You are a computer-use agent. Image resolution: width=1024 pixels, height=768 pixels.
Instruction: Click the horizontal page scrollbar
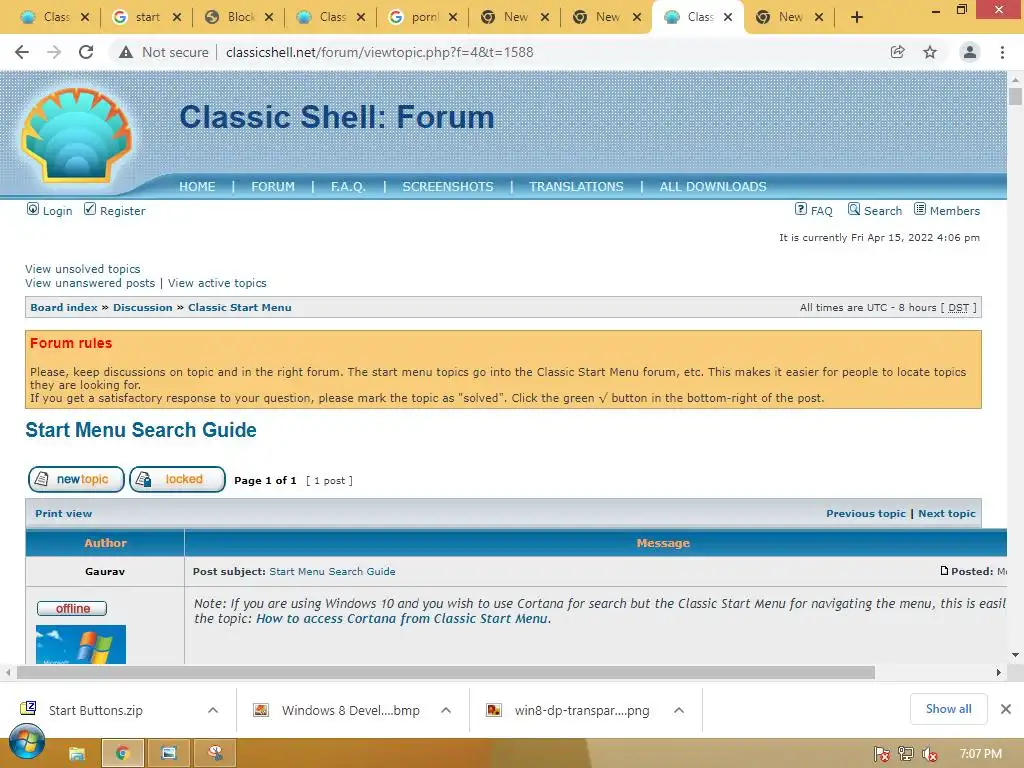coord(445,673)
